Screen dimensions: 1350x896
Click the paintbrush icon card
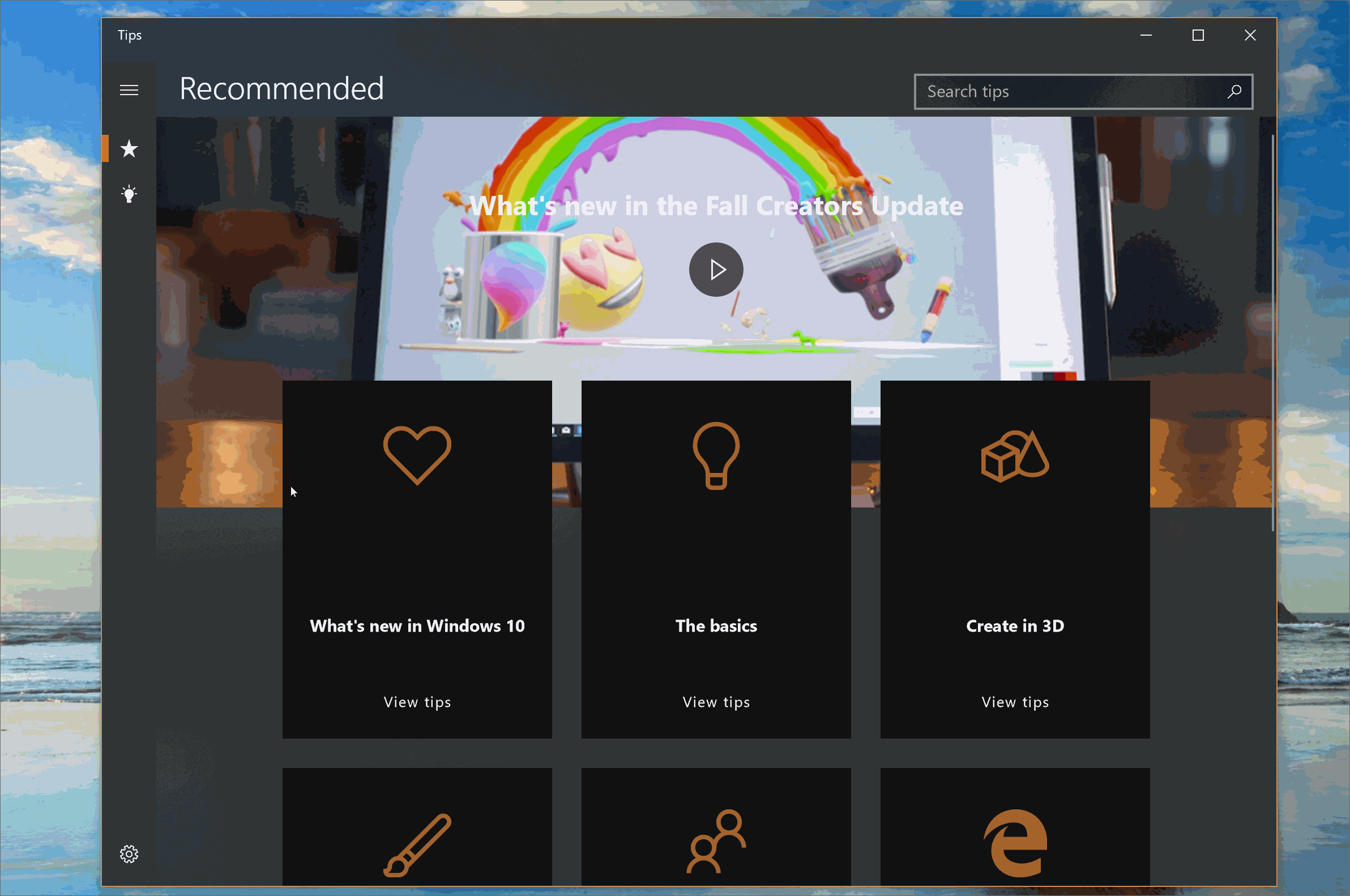417,844
